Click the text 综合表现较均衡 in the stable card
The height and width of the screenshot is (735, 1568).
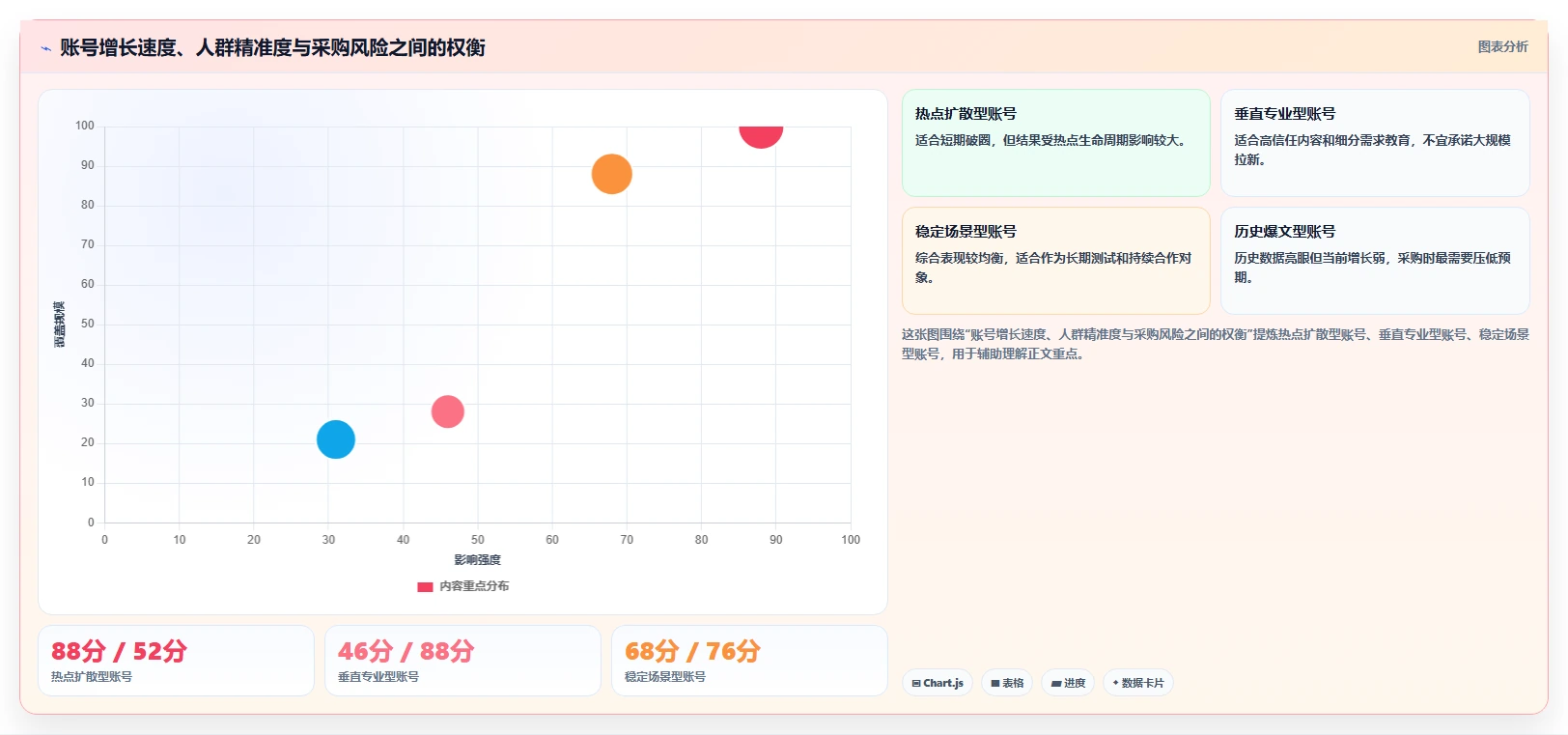(x=959, y=258)
